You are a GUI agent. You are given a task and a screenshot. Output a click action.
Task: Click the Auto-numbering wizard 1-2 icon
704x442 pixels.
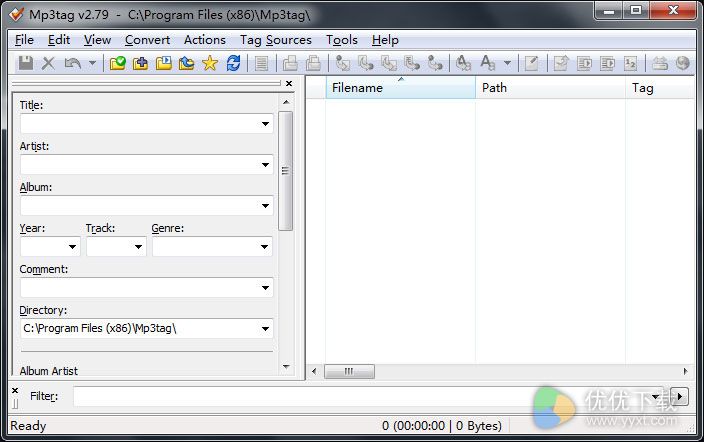[630, 63]
